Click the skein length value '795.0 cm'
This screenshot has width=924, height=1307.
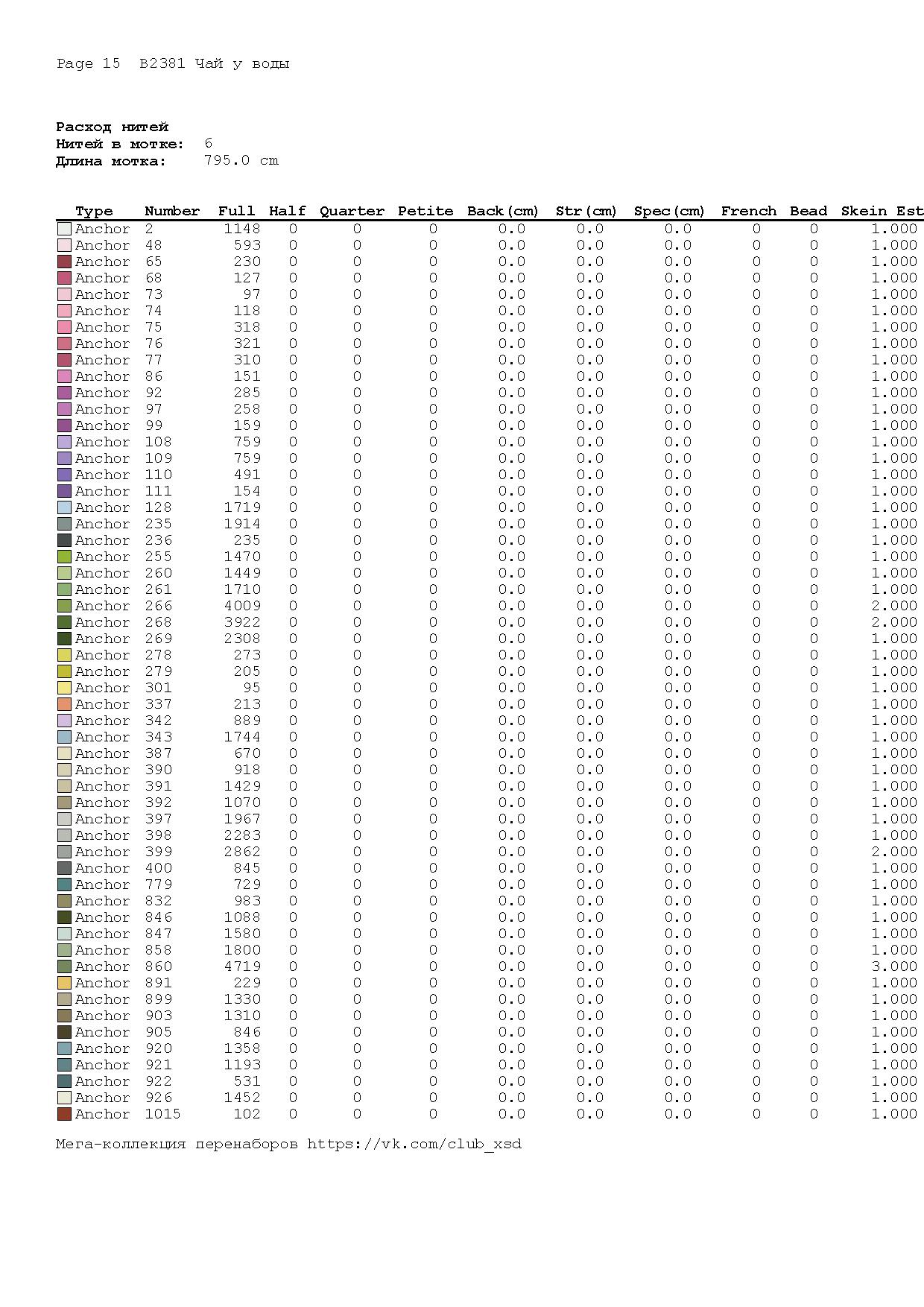click(x=241, y=160)
